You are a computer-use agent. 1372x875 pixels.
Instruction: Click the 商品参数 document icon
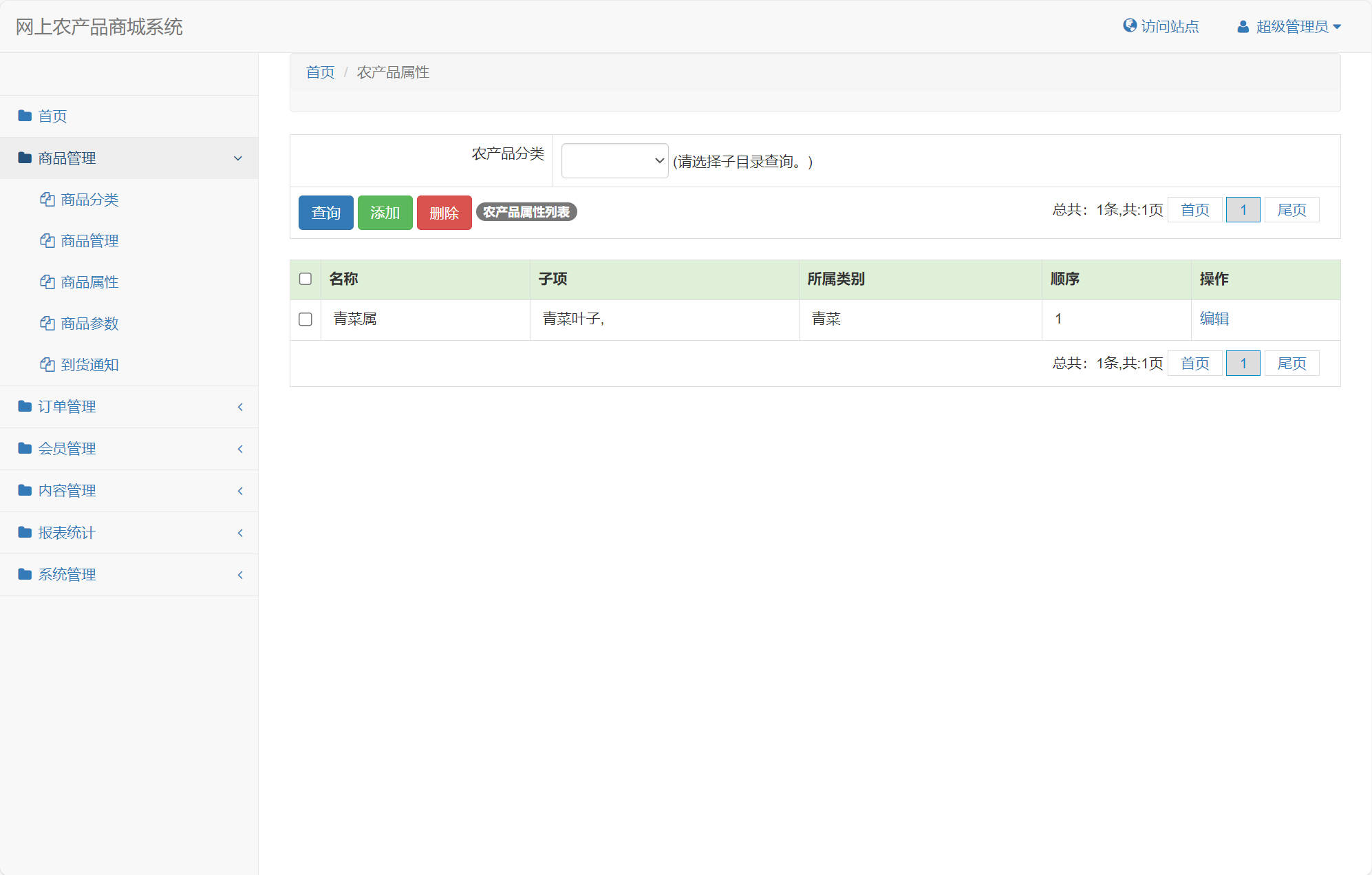click(x=47, y=324)
